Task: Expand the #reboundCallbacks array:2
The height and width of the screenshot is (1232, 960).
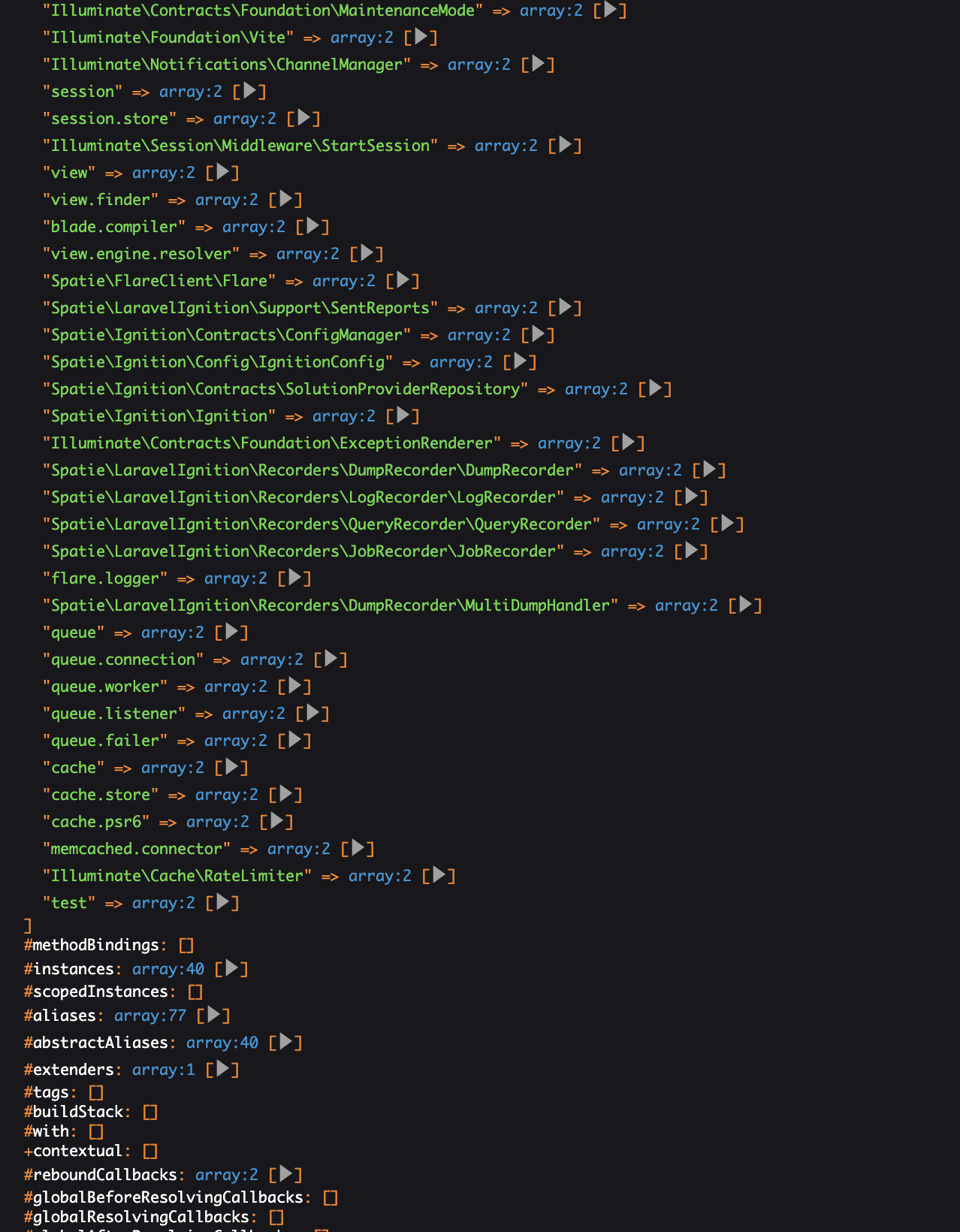Action: (x=286, y=1175)
